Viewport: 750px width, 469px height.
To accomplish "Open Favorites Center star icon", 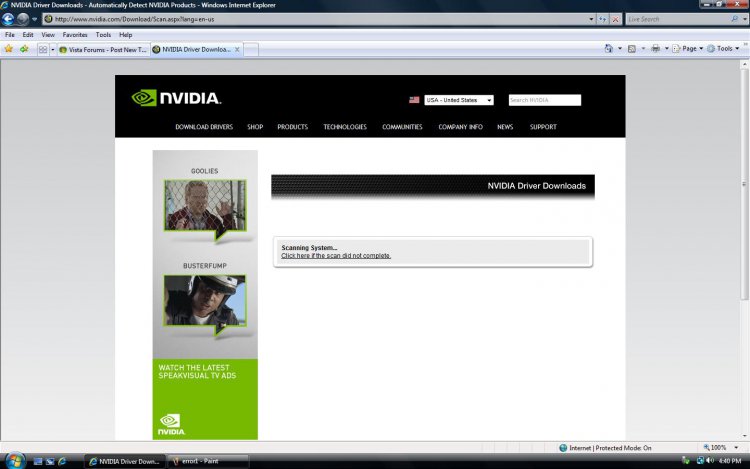I will coord(9,49).
